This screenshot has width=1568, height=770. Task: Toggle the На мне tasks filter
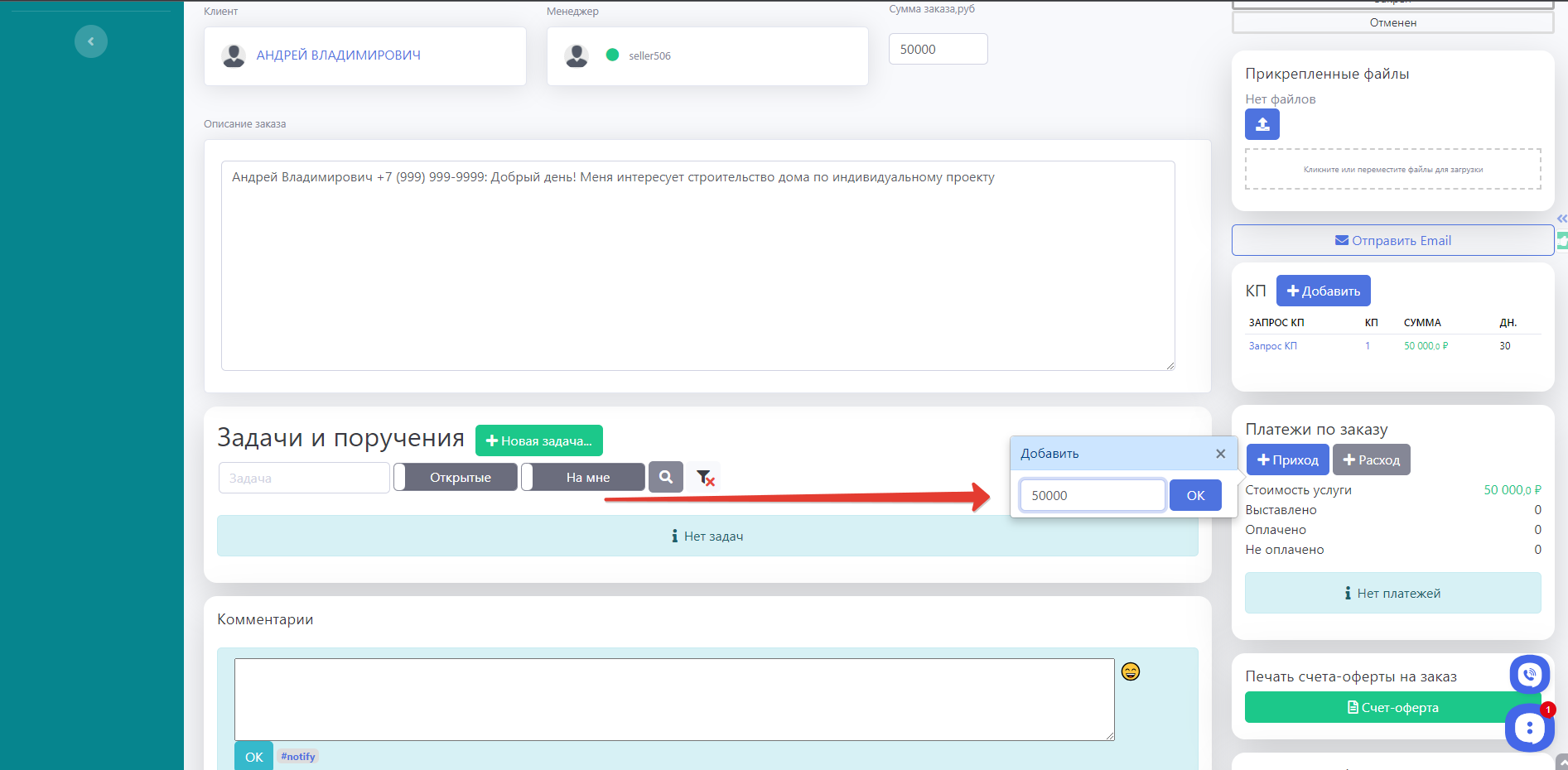tap(583, 478)
